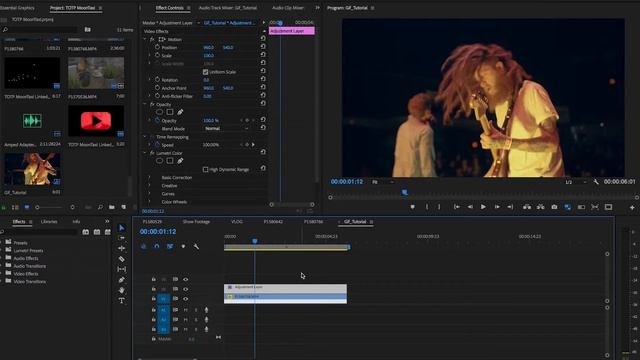This screenshot has height=360, width=640.
Task: Add marker in Program monitor
Action: click(413, 207)
